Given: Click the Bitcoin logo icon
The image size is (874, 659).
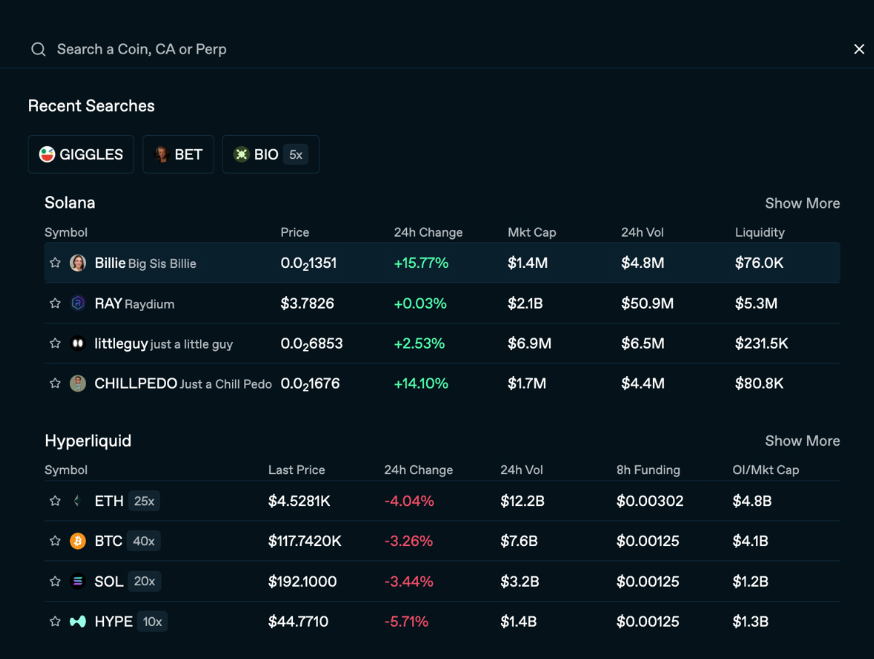Looking at the screenshot, I should (78, 541).
